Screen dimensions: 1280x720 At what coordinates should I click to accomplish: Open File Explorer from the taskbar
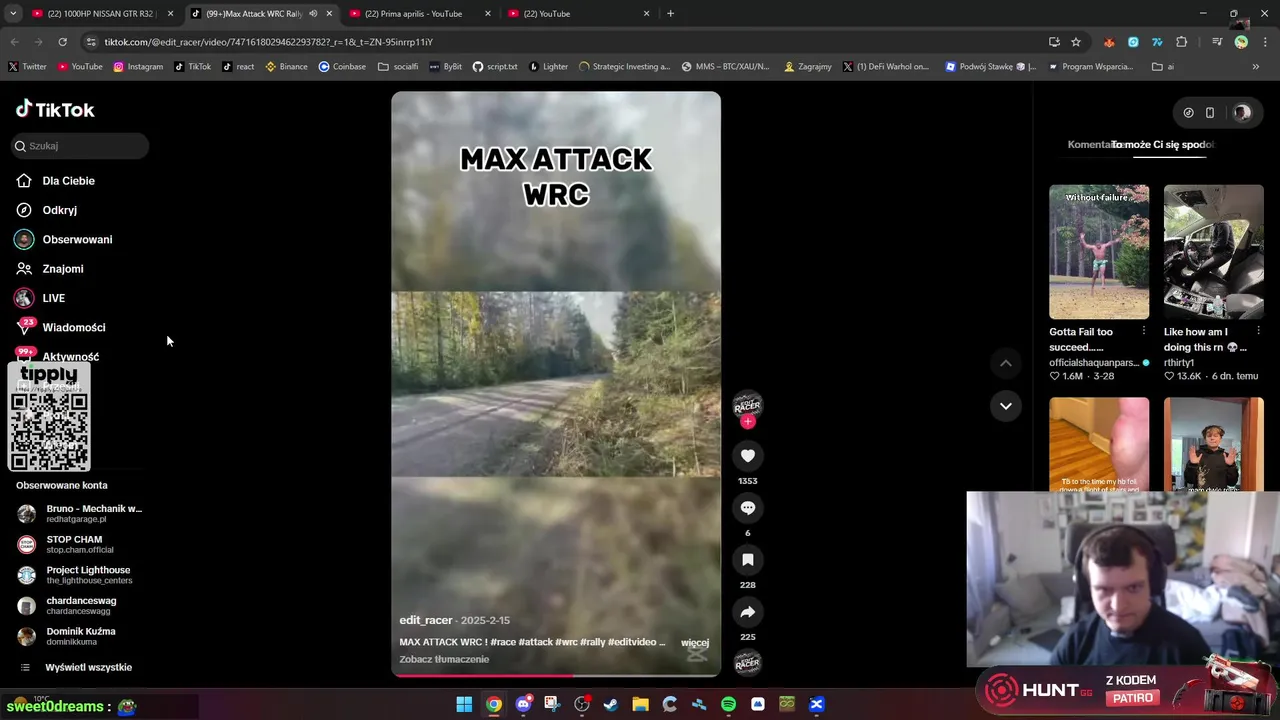pyautogui.click(x=640, y=705)
